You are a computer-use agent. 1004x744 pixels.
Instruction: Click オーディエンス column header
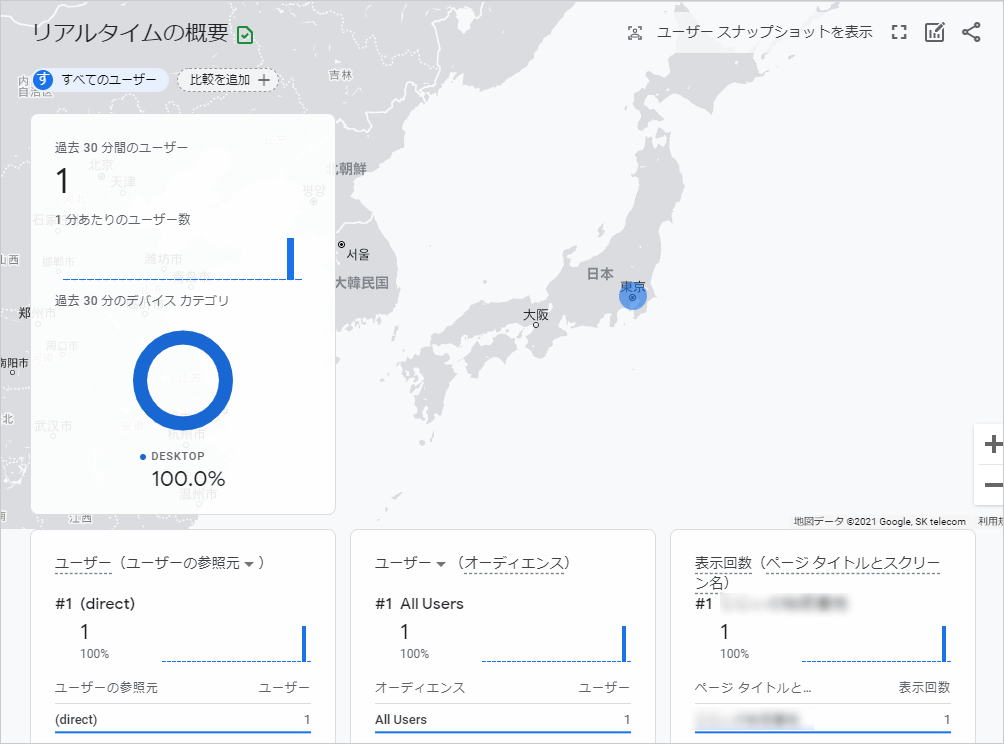[x=420, y=688]
